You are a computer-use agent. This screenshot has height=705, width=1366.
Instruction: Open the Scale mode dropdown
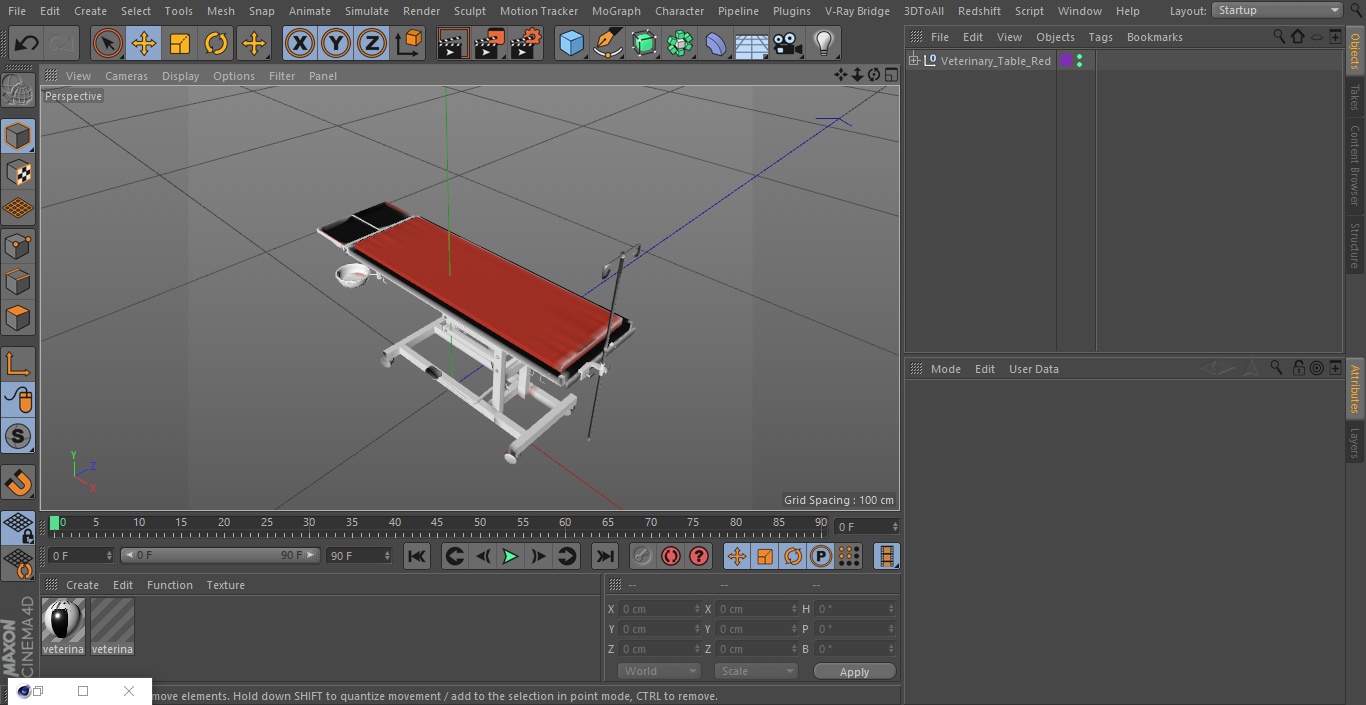point(756,671)
